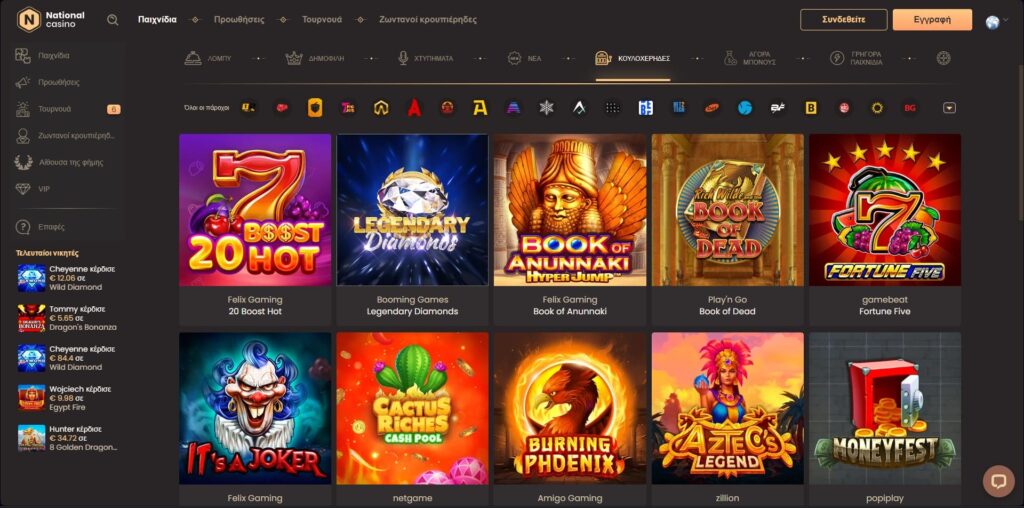1024x508 pixels.
Task: Click the Επαφές question mark icon
Action: click(23, 227)
